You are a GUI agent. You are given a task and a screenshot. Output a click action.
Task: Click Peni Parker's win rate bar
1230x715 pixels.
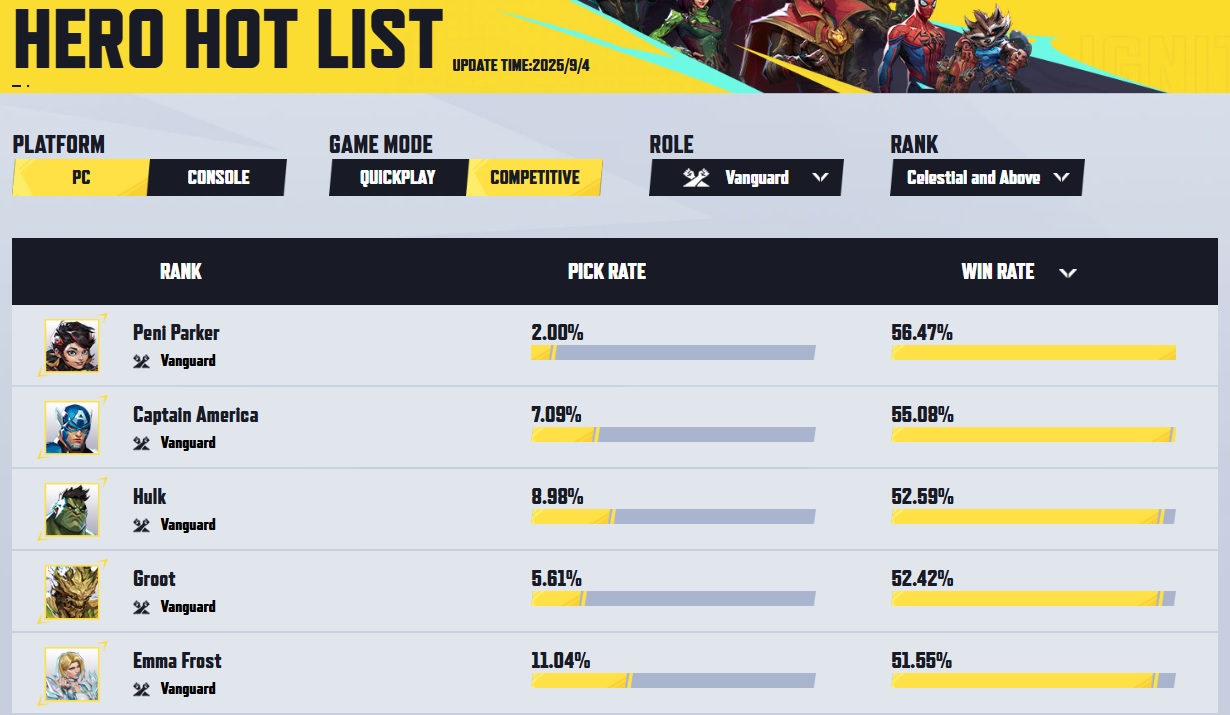pyautogui.click(x=1033, y=353)
